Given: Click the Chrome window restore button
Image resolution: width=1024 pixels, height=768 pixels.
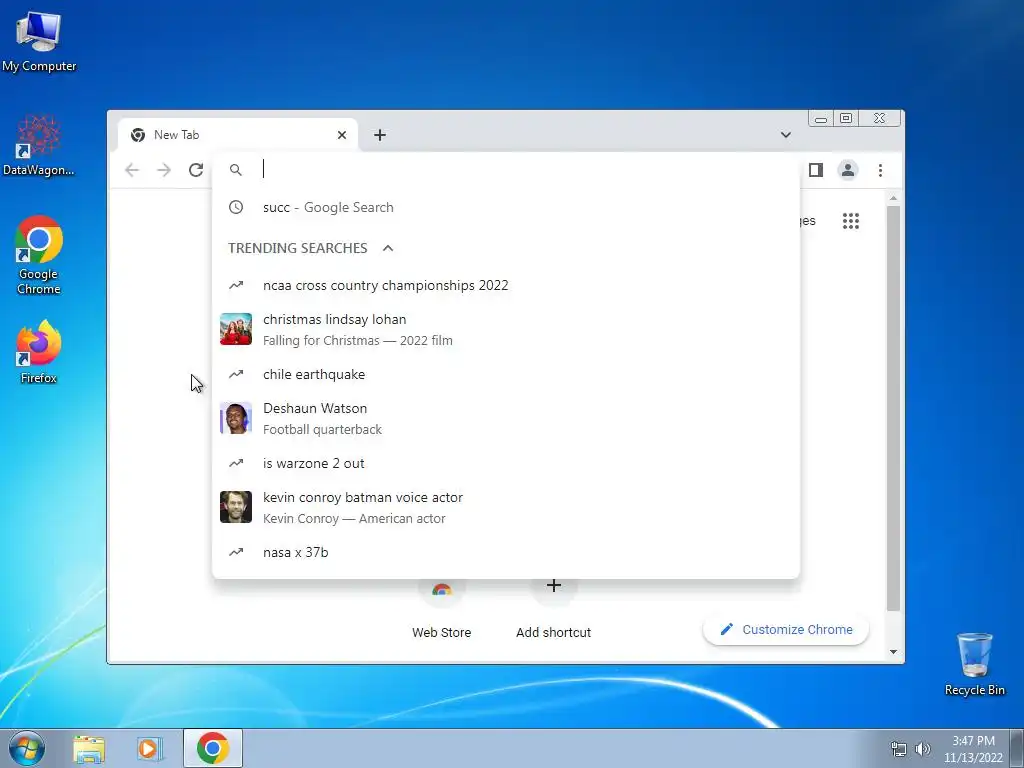Looking at the screenshot, I should point(846,118).
